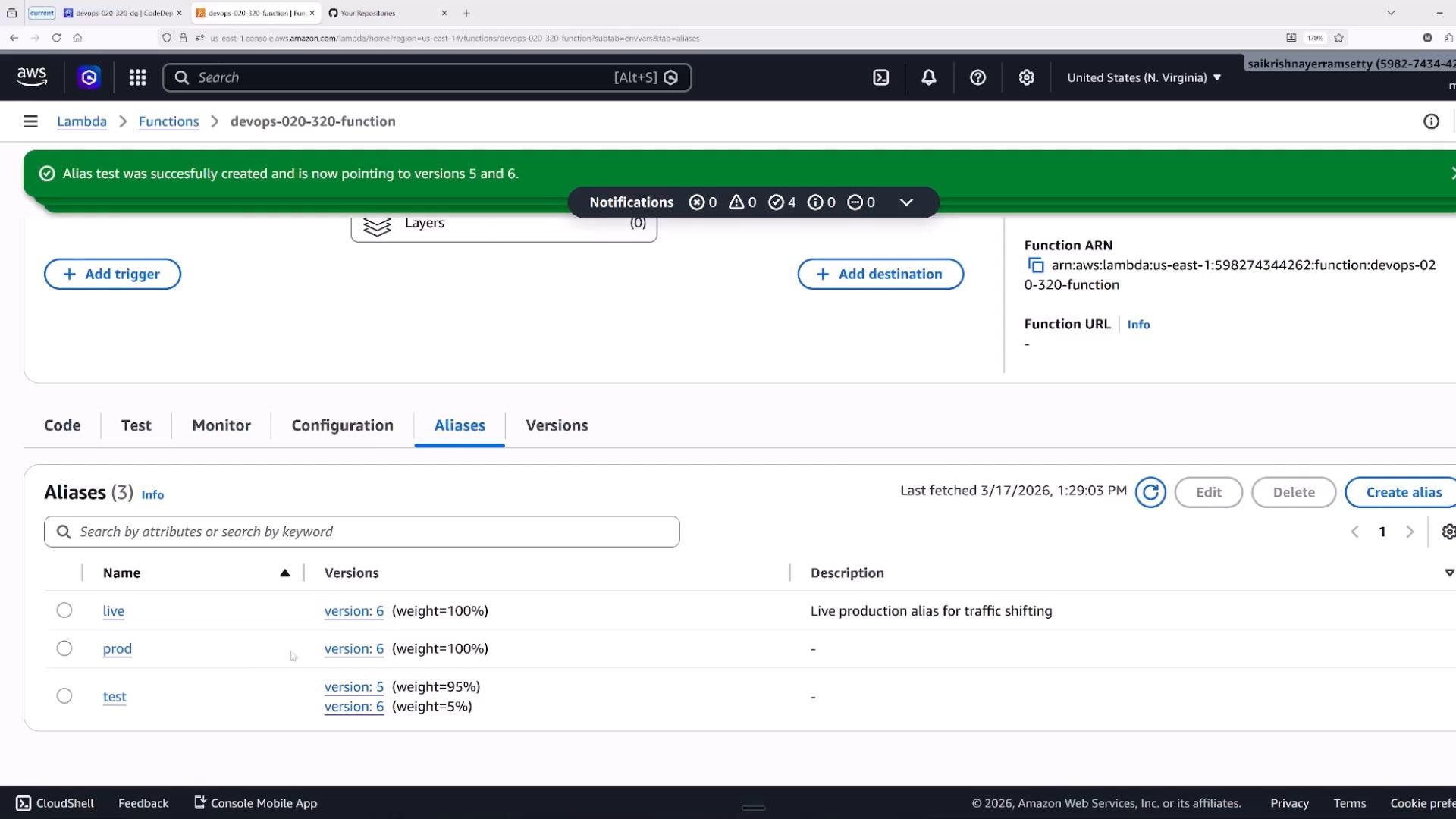Switch to the Test tab
The width and height of the screenshot is (1456, 819).
coord(136,425)
